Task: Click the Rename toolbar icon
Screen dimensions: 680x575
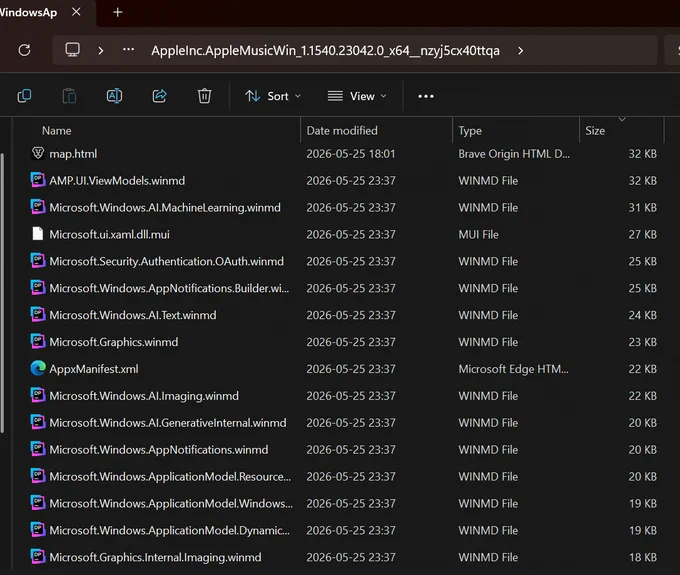Action: click(x=114, y=96)
